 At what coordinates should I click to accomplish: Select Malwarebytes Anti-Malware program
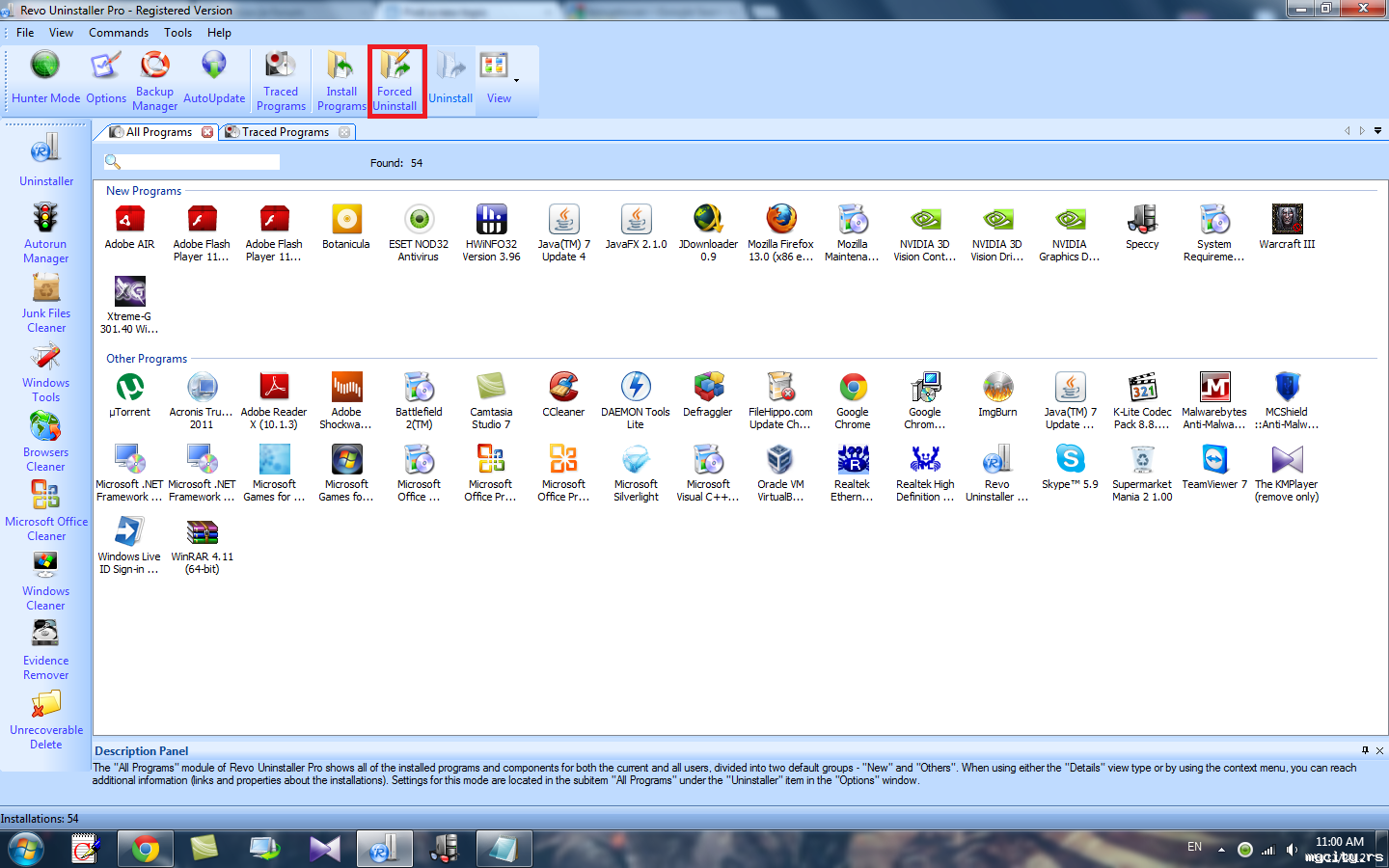pos(1214,401)
